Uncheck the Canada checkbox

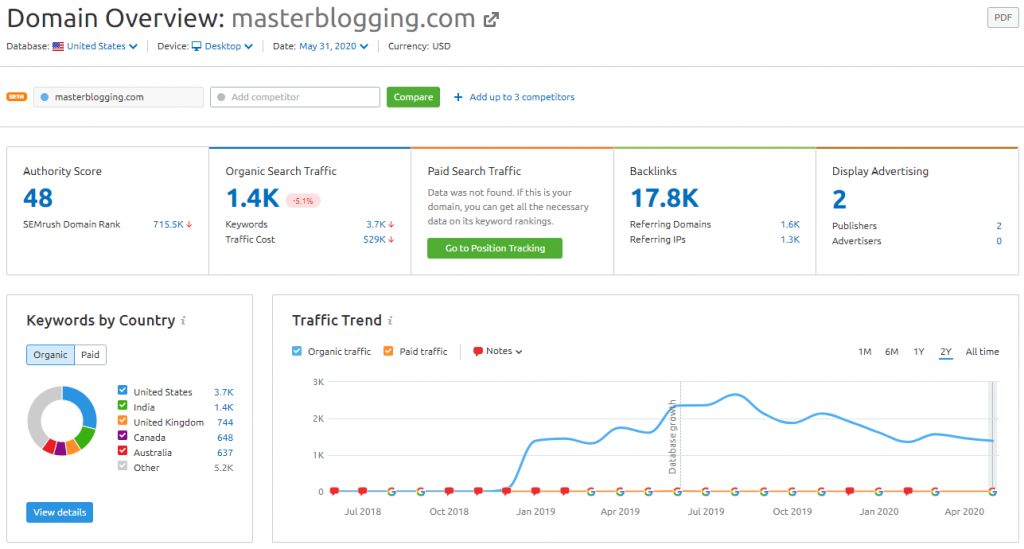122,435
